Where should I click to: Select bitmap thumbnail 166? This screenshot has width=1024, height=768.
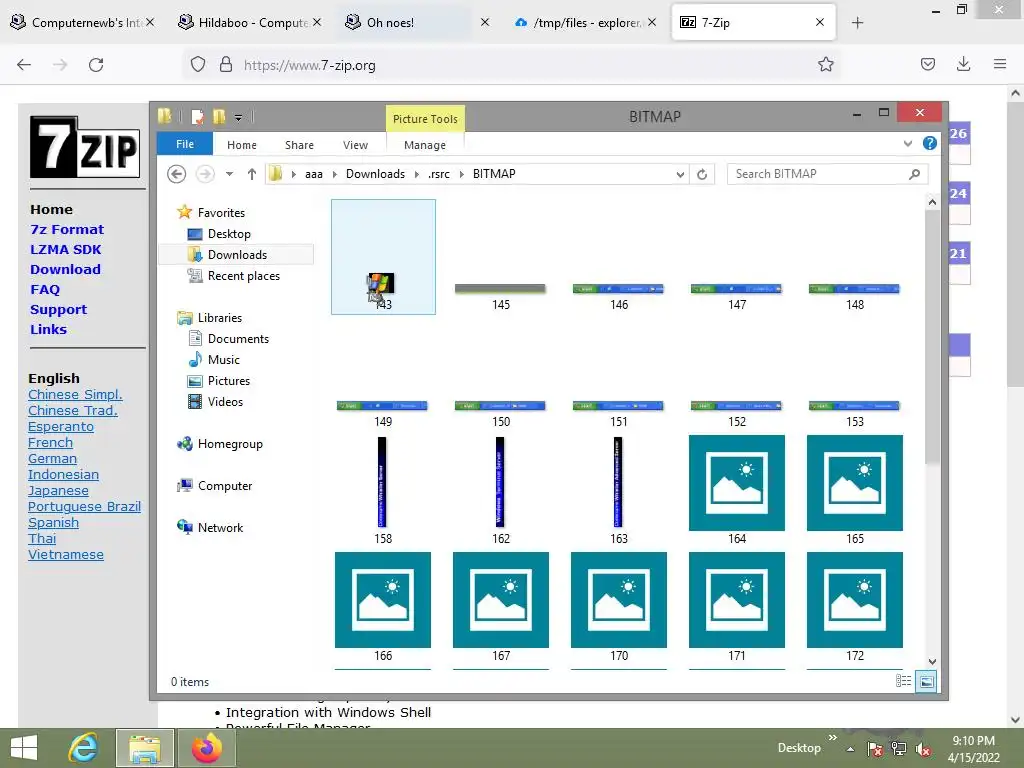(383, 600)
